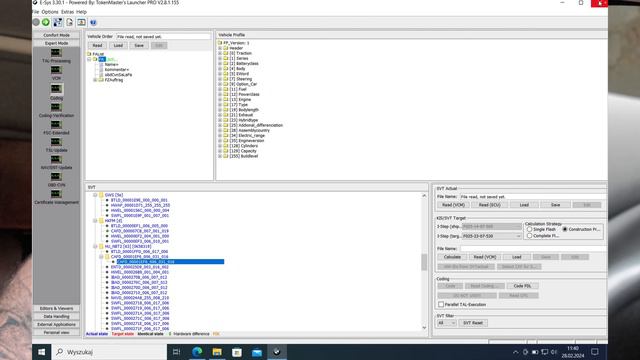
Task: Click Read button for Vehicle Order
Action: click(97, 45)
